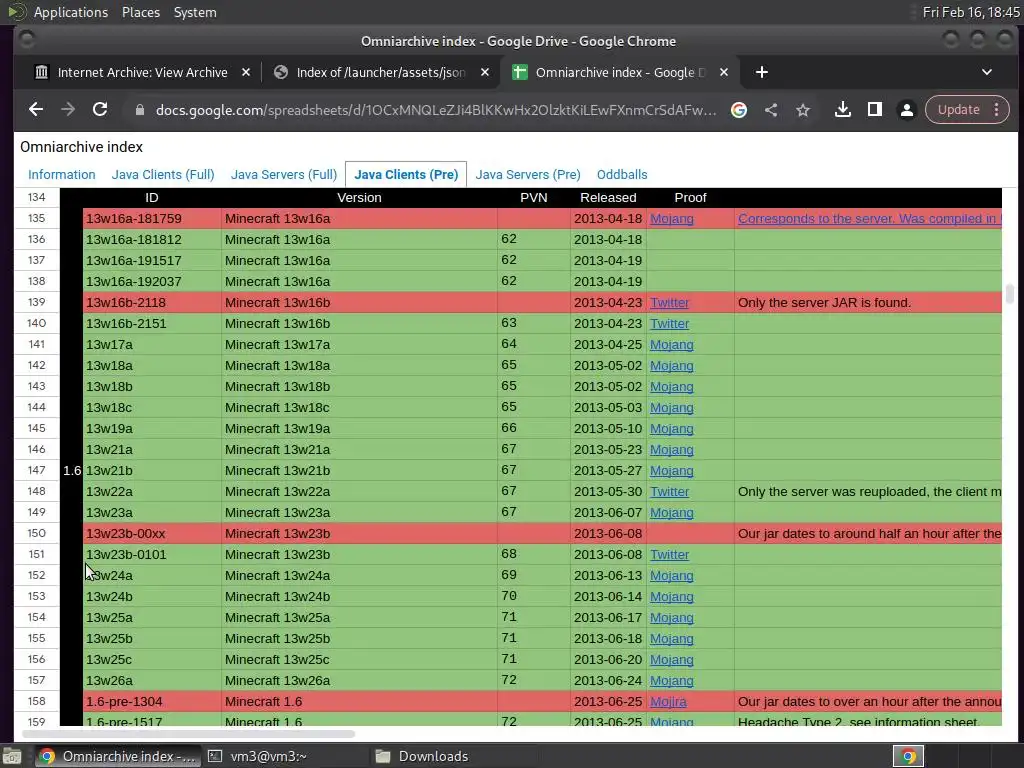This screenshot has height=768, width=1024.
Task: Click the show desktop icon in the taskbar
Action: (x=12, y=756)
